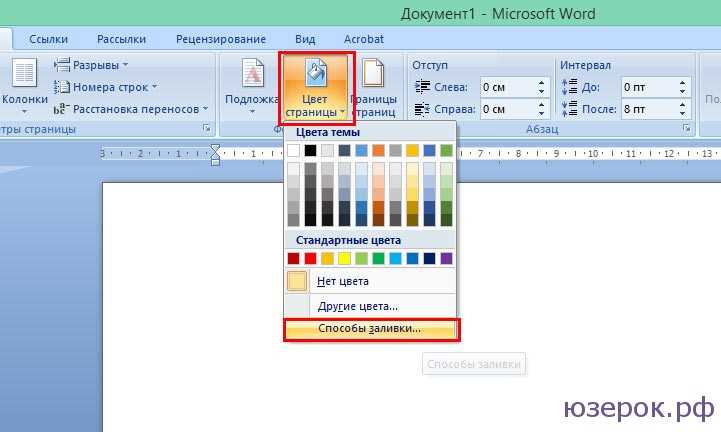Open the Абзац paragraph dialog launcher
This screenshot has height=432, width=721.
pos(687,128)
